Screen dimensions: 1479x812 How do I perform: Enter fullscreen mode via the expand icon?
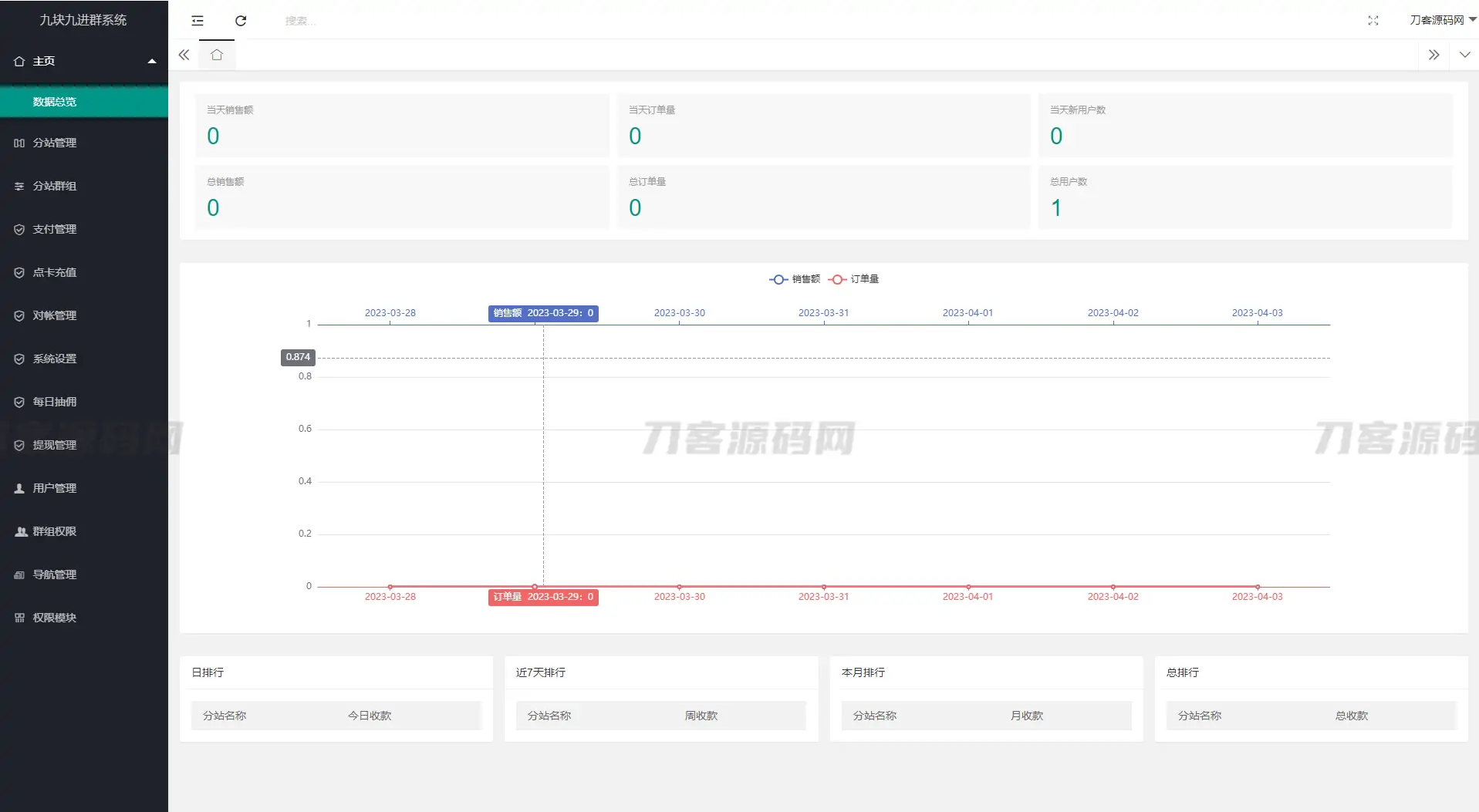(x=1374, y=21)
